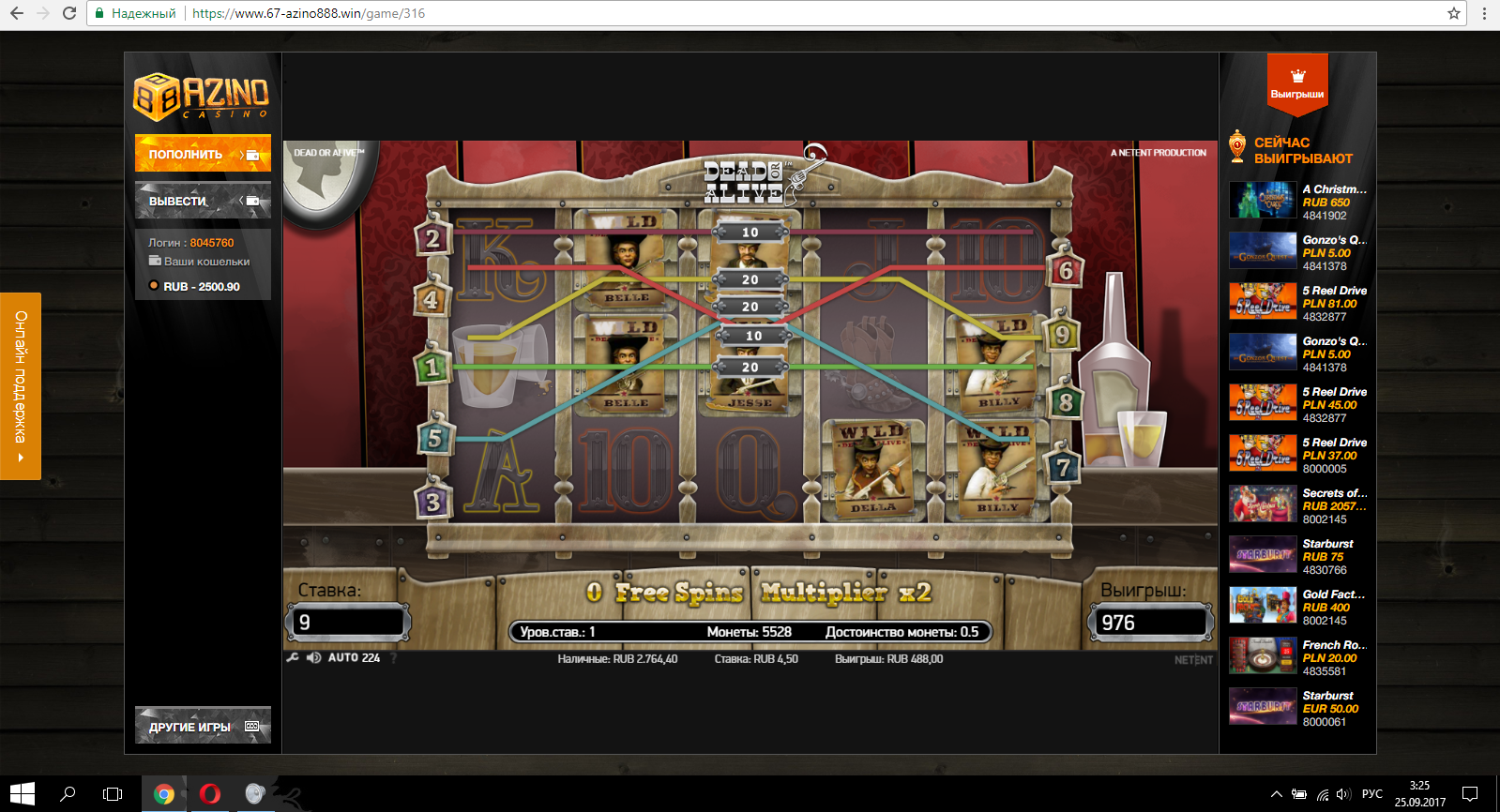Image resolution: width=1500 pixels, height=812 pixels.
Task: Open A Christmas game thumbnail
Action: [x=1263, y=200]
